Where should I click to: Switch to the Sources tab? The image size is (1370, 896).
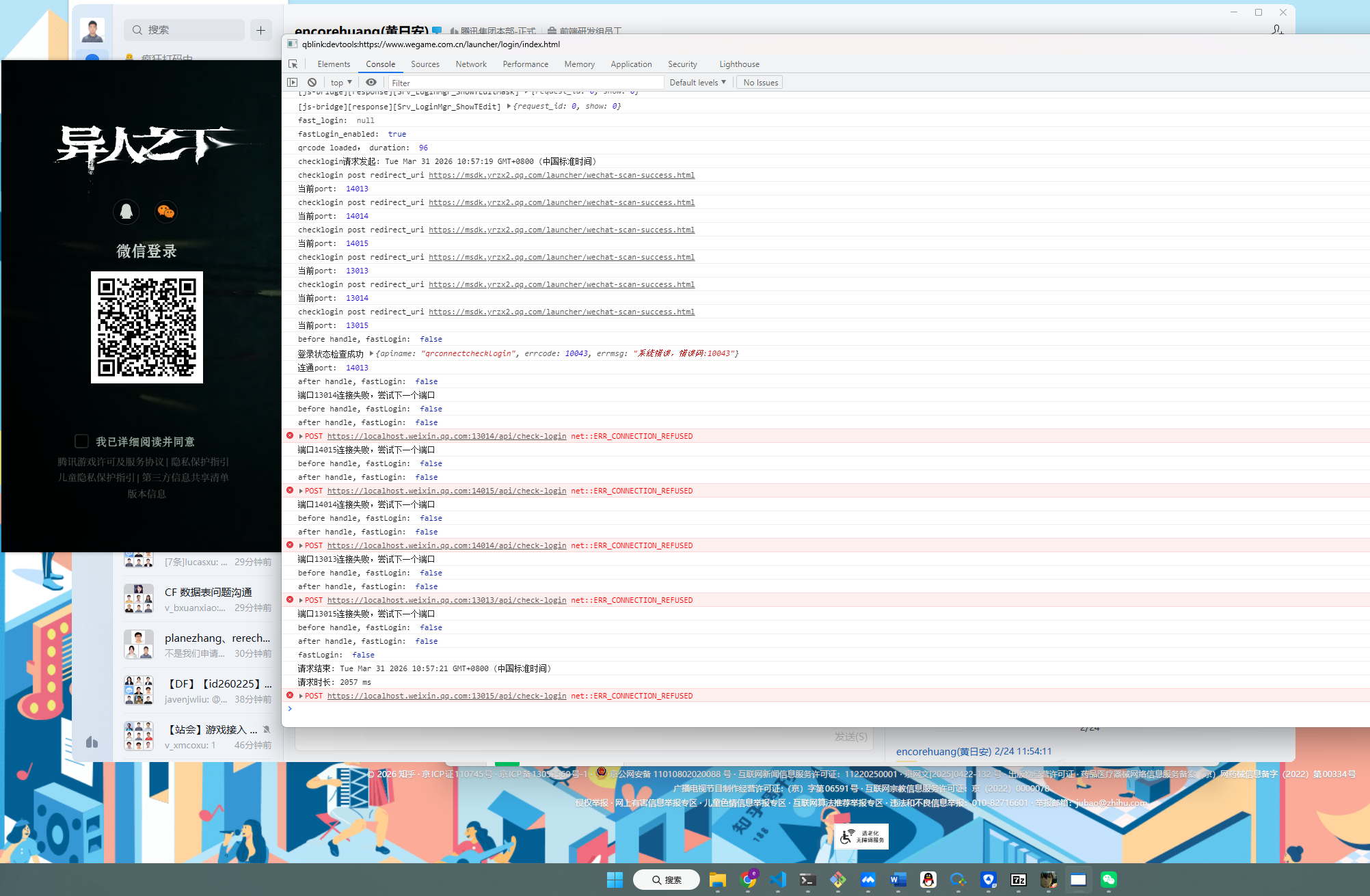pos(425,64)
